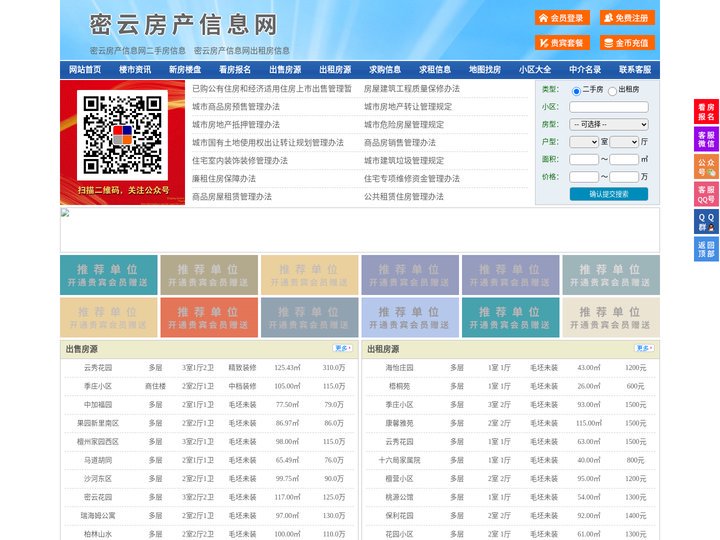Screen dimensions: 720x540
Task: Open 瑞海姆公寓 sale listing
Action: pos(98,516)
